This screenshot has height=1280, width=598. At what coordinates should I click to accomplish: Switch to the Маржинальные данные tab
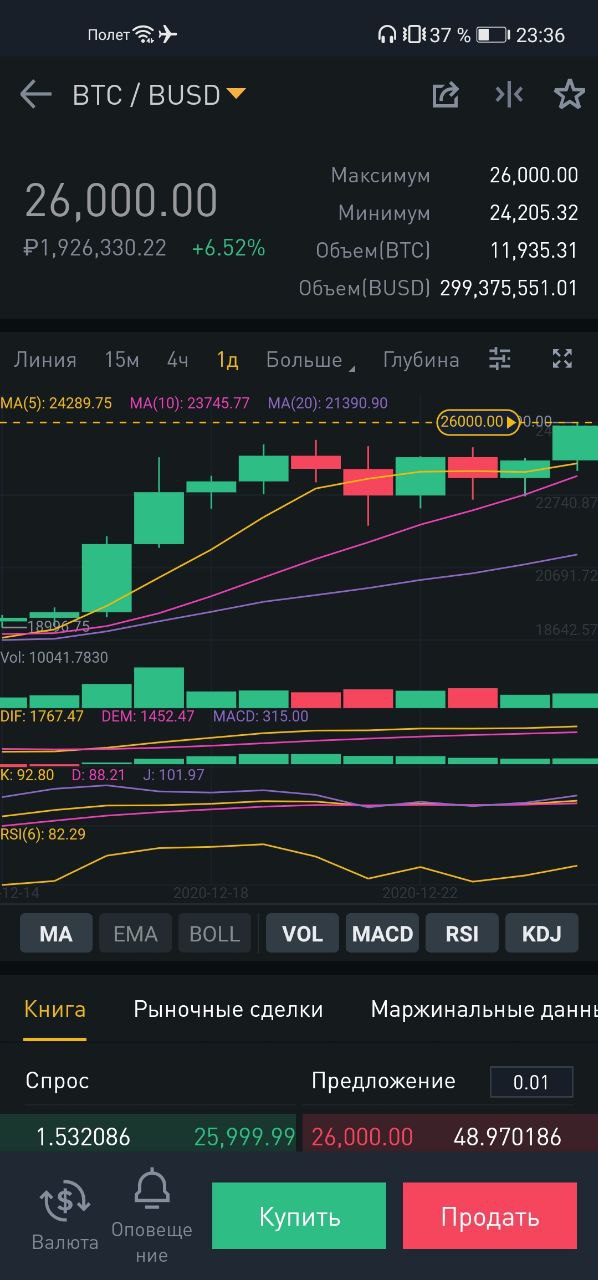[484, 1009]
